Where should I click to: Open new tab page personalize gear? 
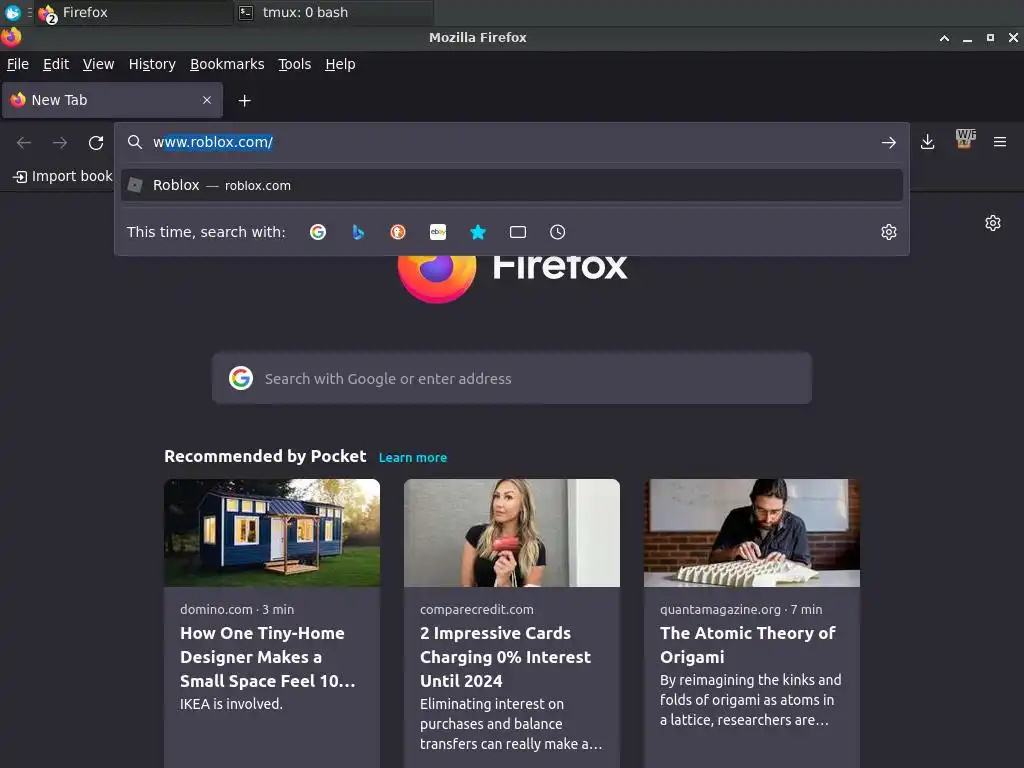coord(993,223)
